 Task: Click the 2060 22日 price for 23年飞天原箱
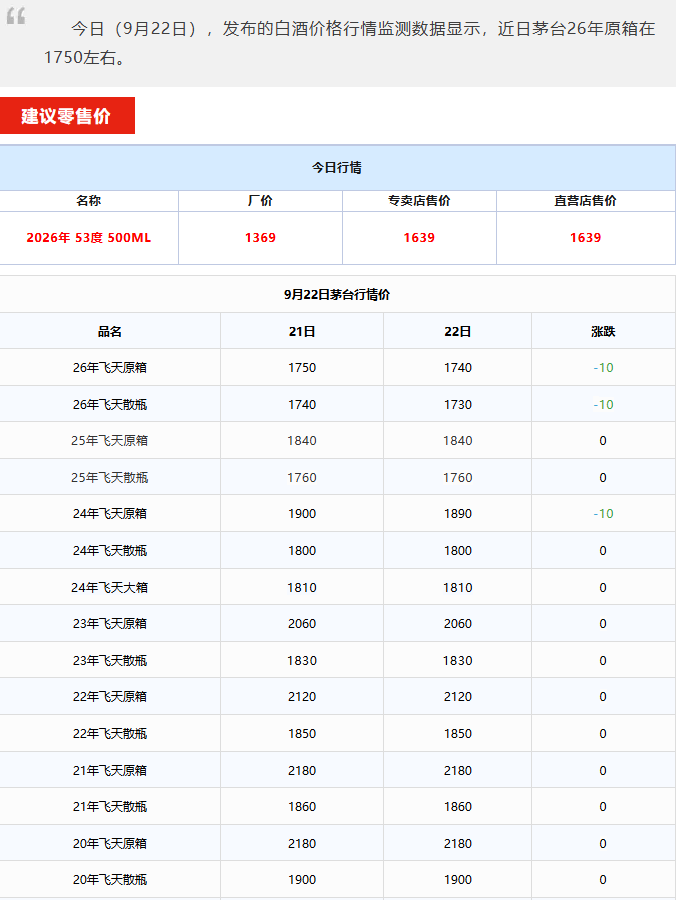coord(457,623)
